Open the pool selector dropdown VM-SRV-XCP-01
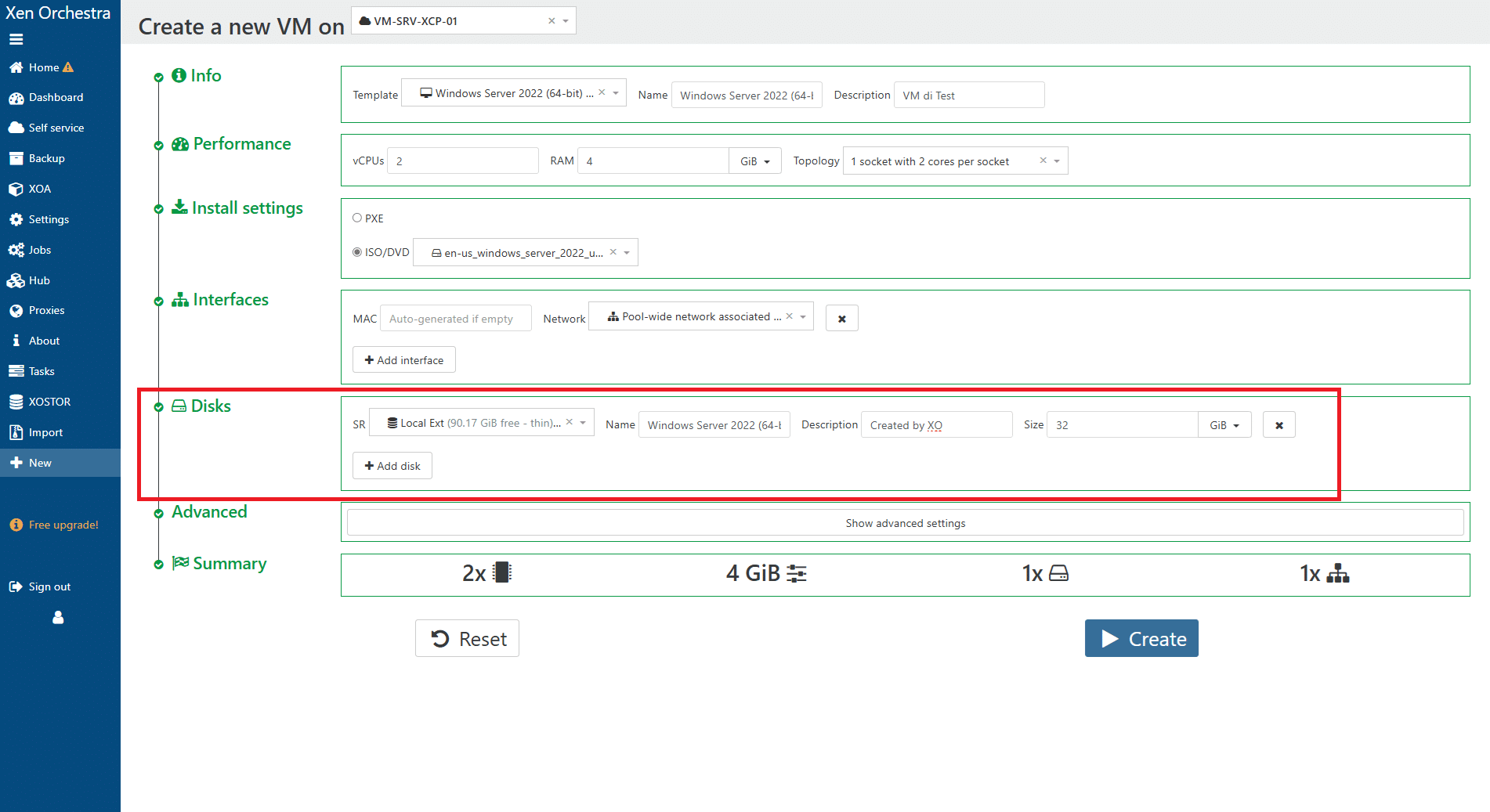The image size is (1490, 812). pyautogui.click(x=464, y=21)
